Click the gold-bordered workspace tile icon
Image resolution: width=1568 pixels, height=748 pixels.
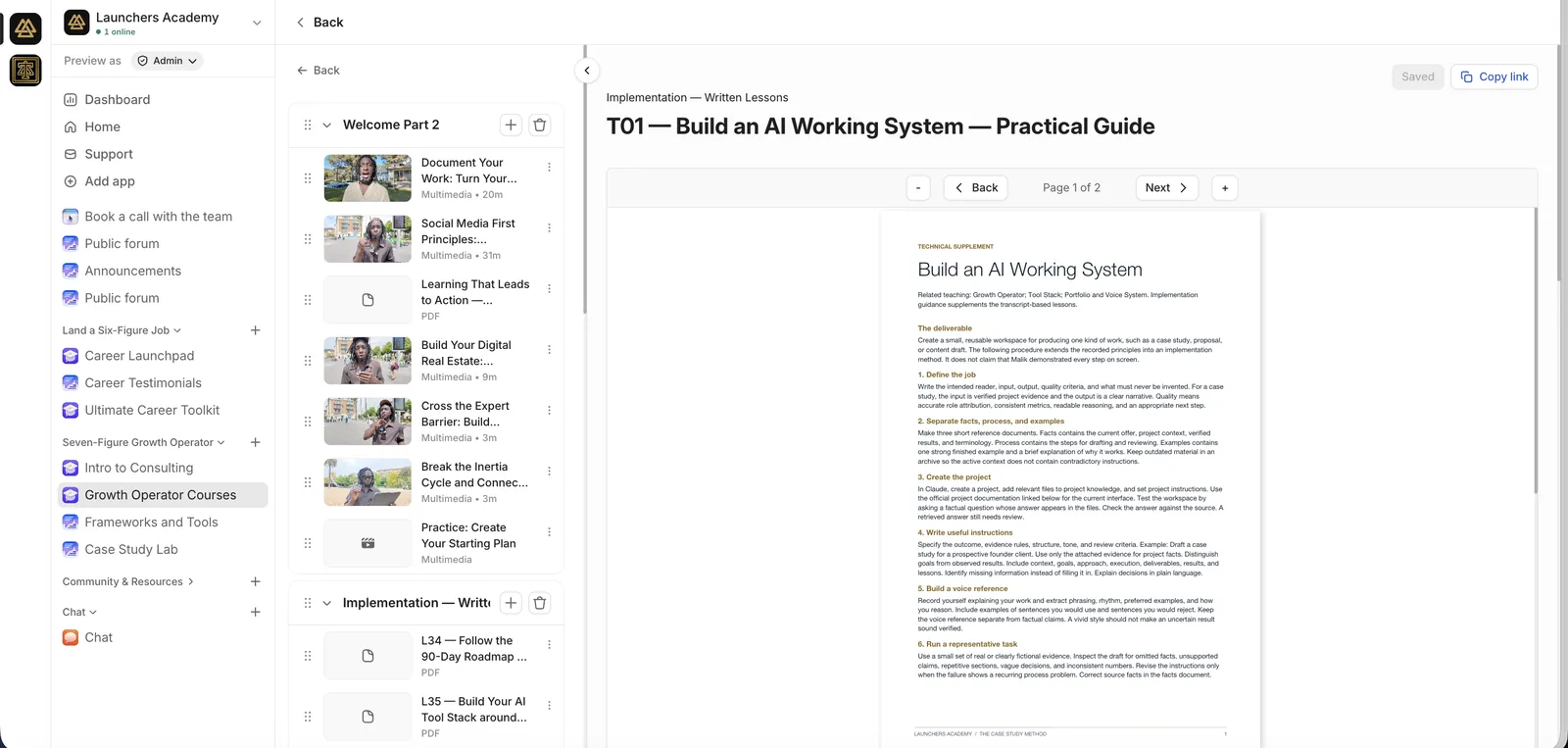click(x=25, y=71)
